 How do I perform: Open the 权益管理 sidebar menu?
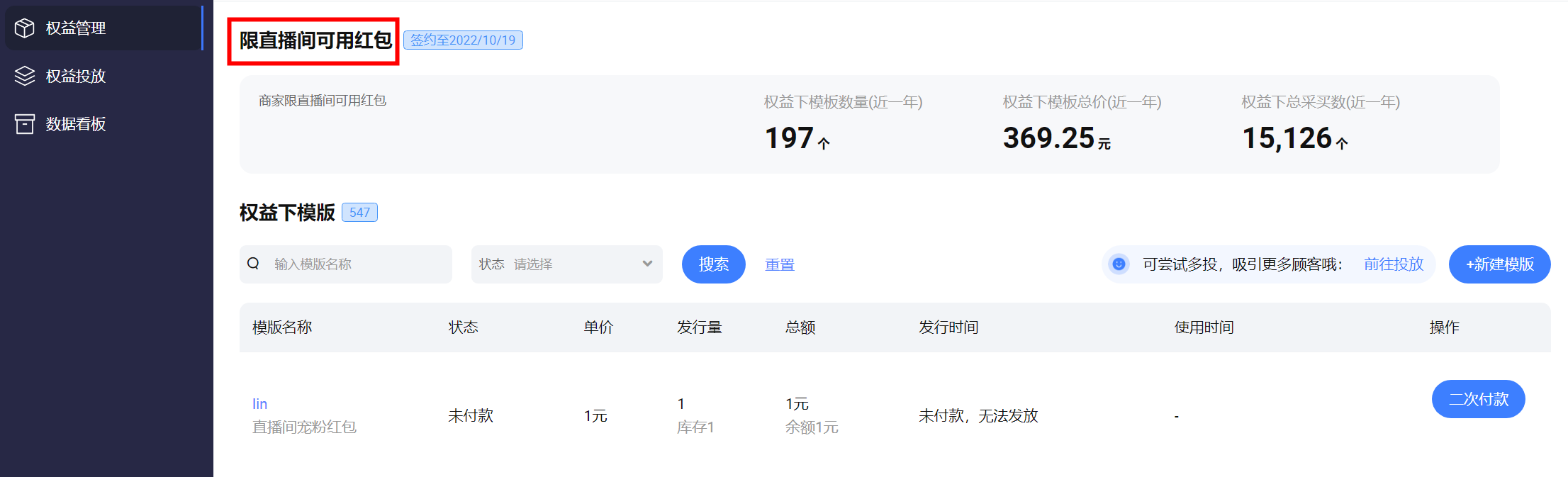(103, 28)
